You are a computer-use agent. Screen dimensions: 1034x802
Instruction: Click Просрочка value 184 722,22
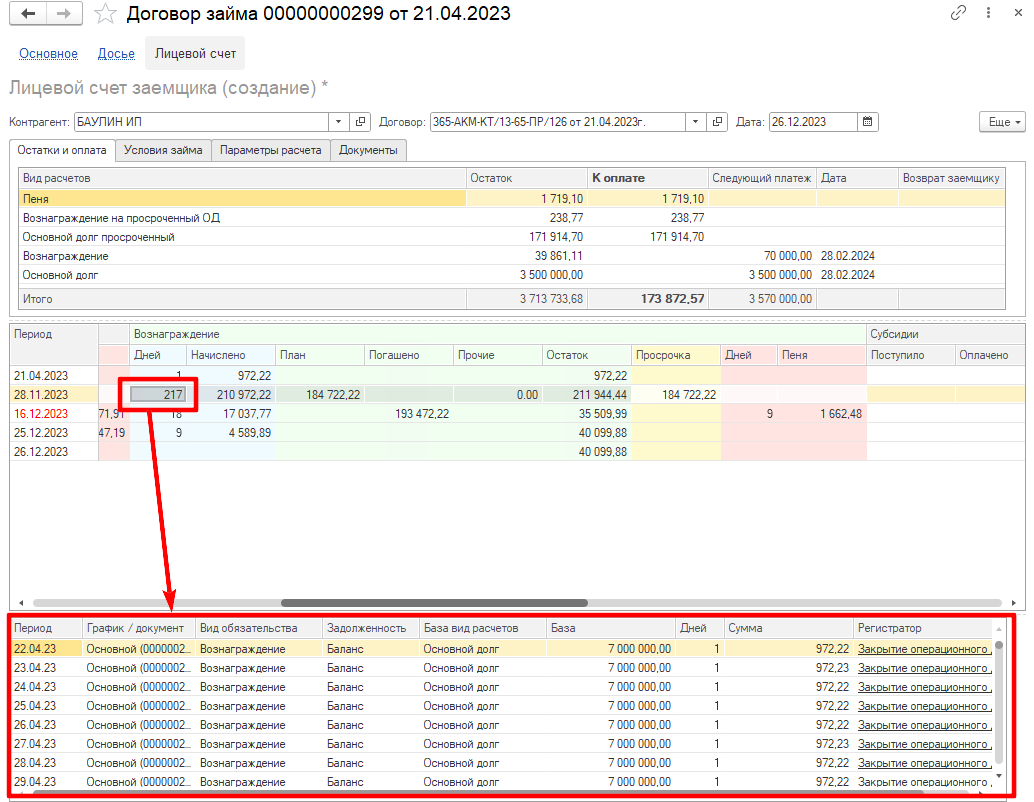tap(689, 394)
